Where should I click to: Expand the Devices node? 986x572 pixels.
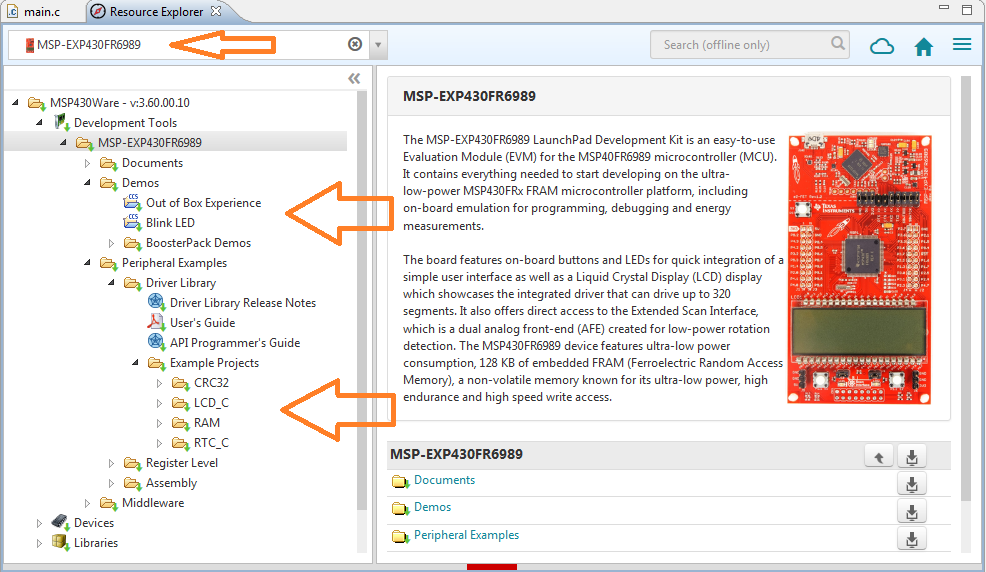tap(40, 524)
